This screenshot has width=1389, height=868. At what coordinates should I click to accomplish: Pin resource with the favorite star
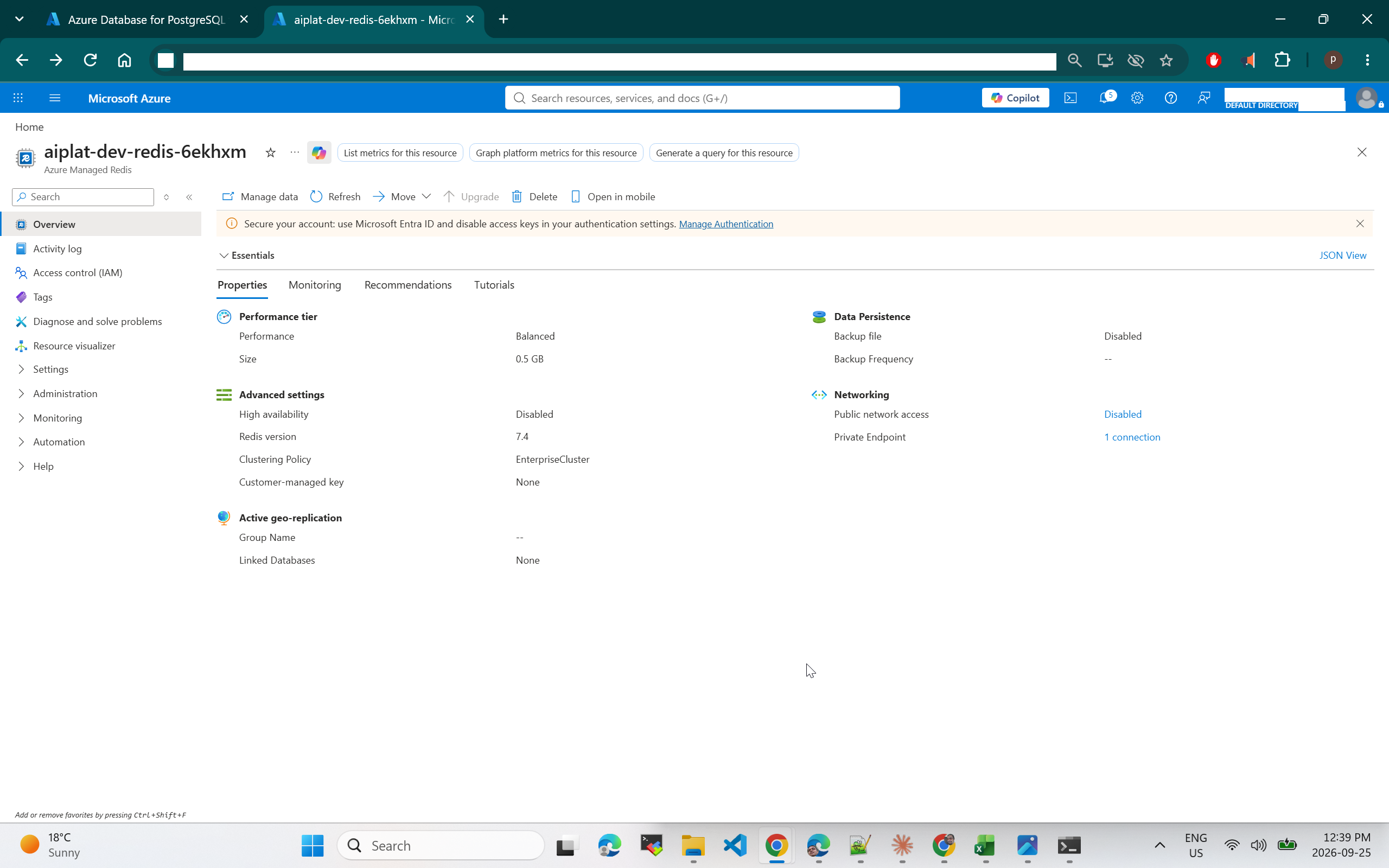click(270, 152)
